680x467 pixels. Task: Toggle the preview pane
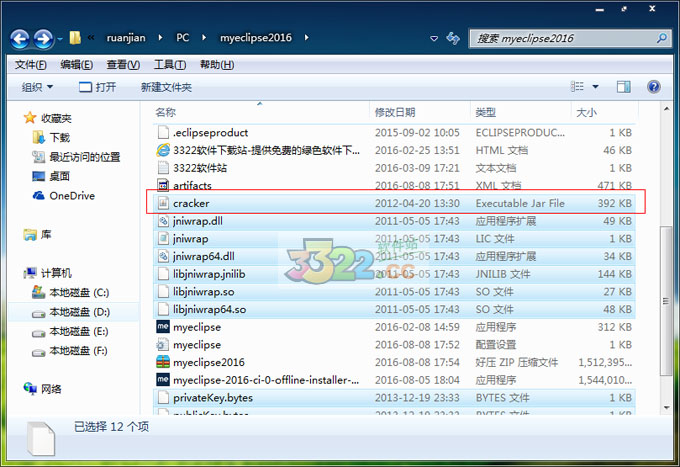click(x=624, y=87)
